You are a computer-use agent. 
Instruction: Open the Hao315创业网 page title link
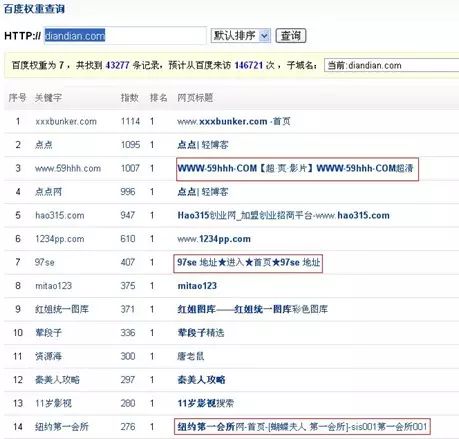point(283,215)
